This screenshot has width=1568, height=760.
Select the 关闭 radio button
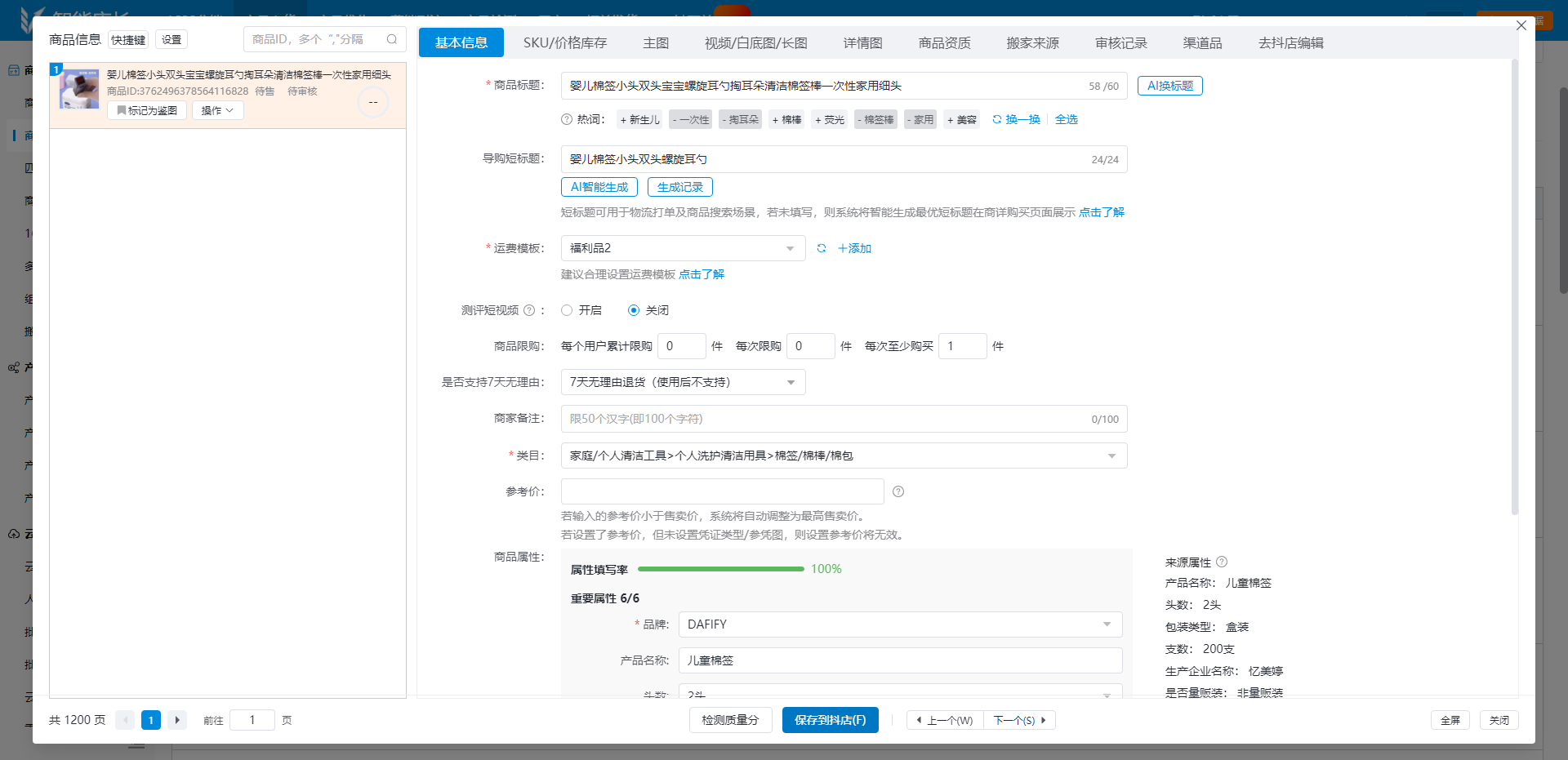tap(633, 310)
